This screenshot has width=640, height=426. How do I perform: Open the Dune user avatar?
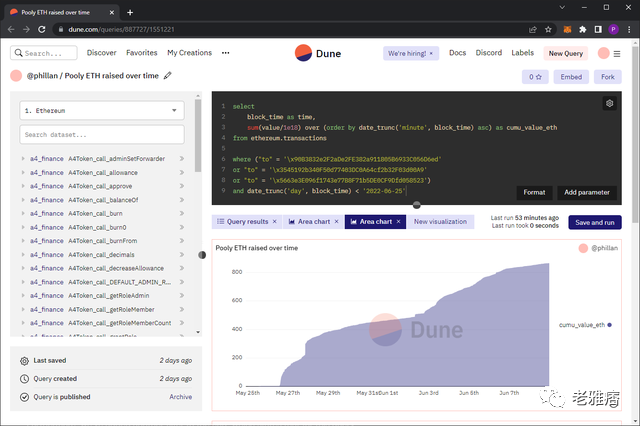[603, 53]
